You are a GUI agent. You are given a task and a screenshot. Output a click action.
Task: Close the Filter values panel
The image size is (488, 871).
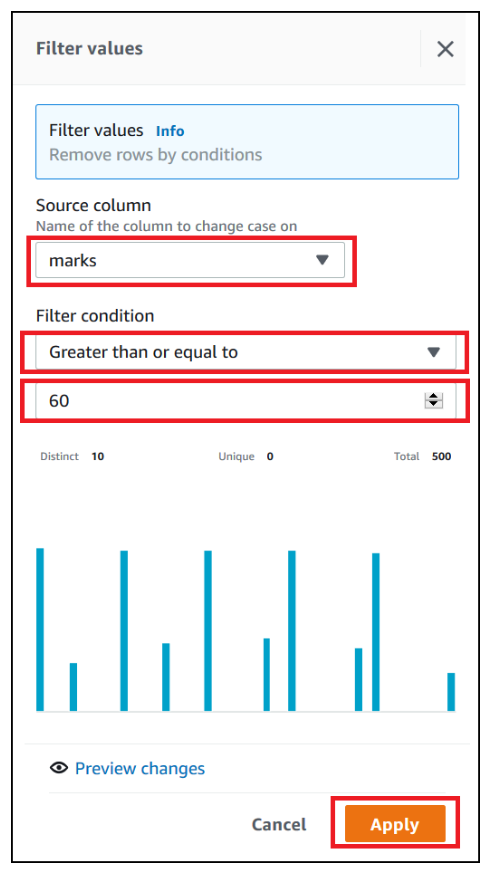(445, 49)
